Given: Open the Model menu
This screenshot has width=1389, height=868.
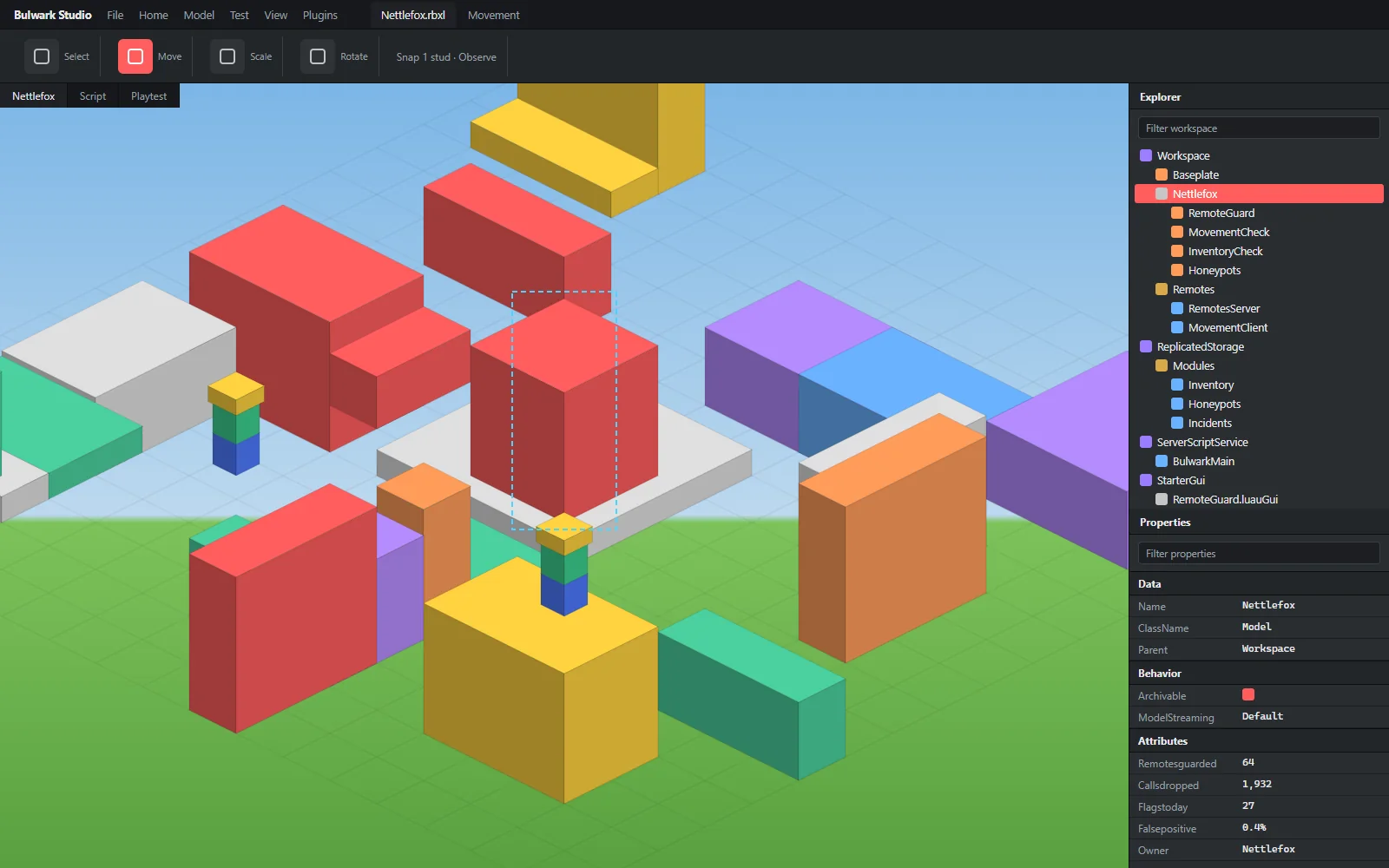Looking at the screenshot, I should point(199,15).
